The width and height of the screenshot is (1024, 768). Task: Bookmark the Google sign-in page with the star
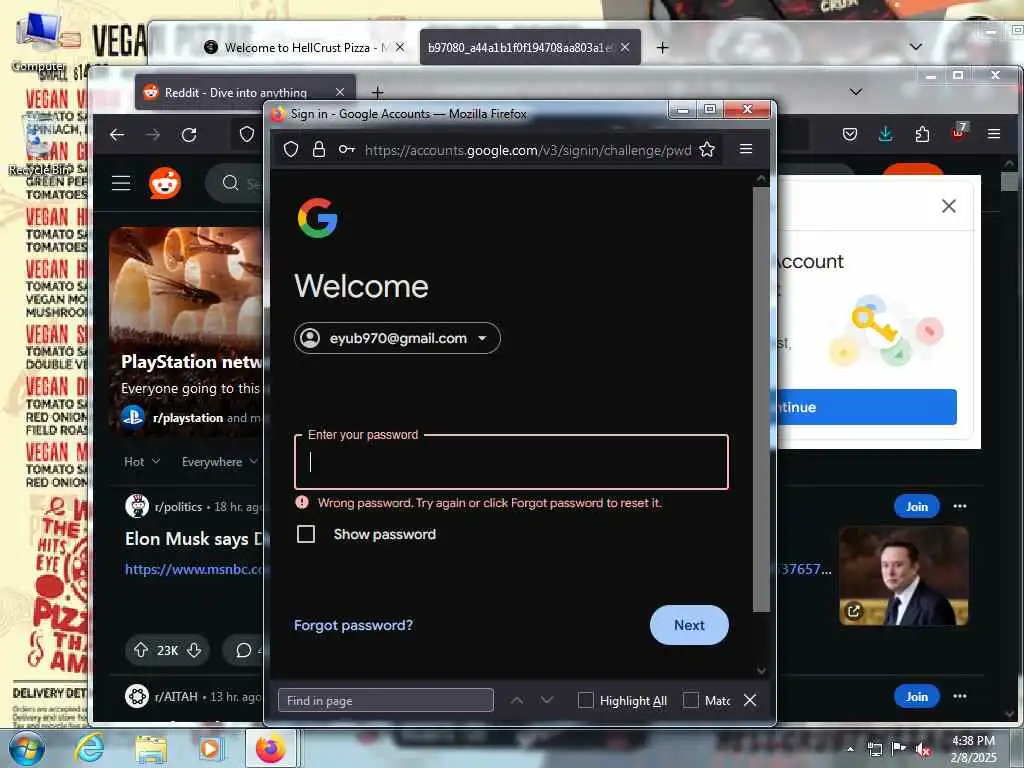[x=707, y=150]
